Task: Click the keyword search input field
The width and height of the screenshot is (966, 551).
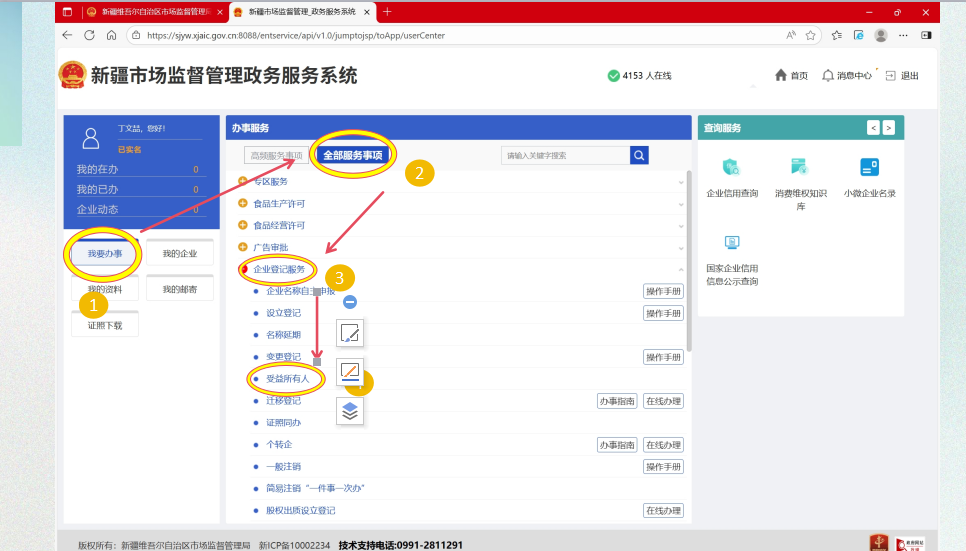Action: (565, 155)
